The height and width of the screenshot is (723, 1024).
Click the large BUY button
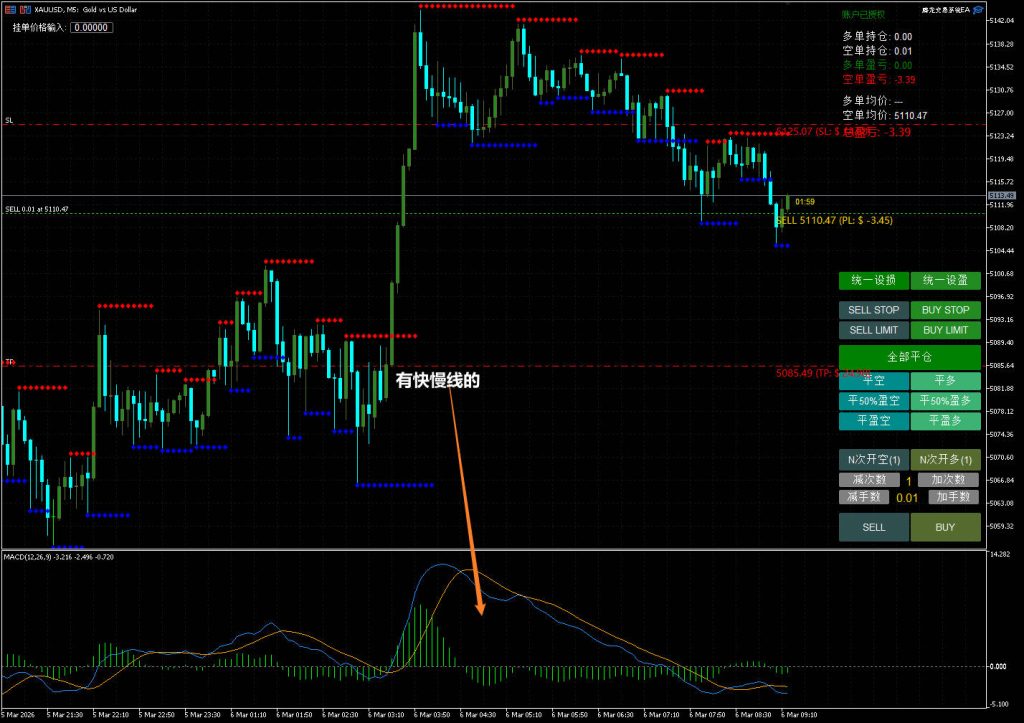[945, 527]
